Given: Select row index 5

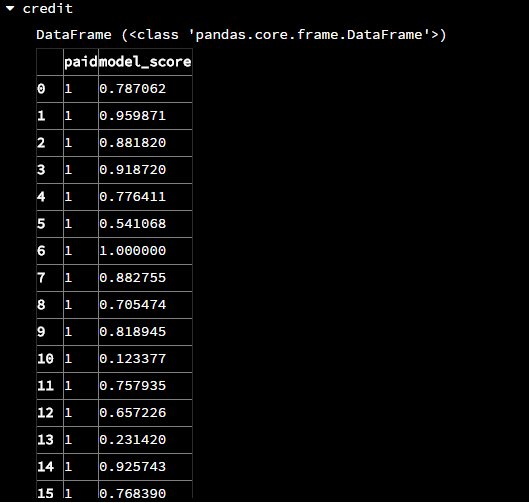Looking at the screenshot, I should coord(41,224).
